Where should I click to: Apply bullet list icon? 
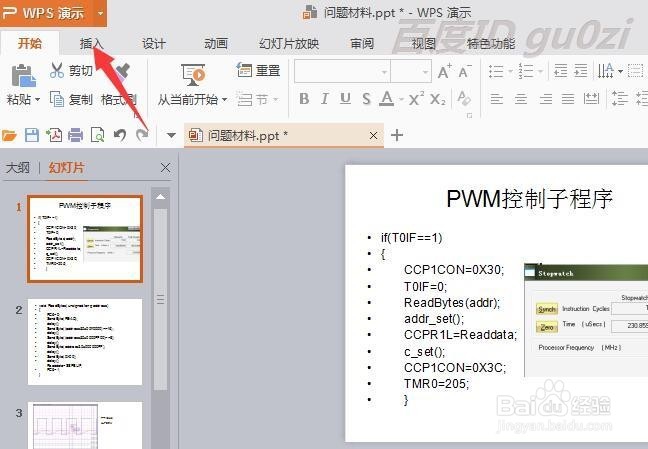(x=496, y=71)
